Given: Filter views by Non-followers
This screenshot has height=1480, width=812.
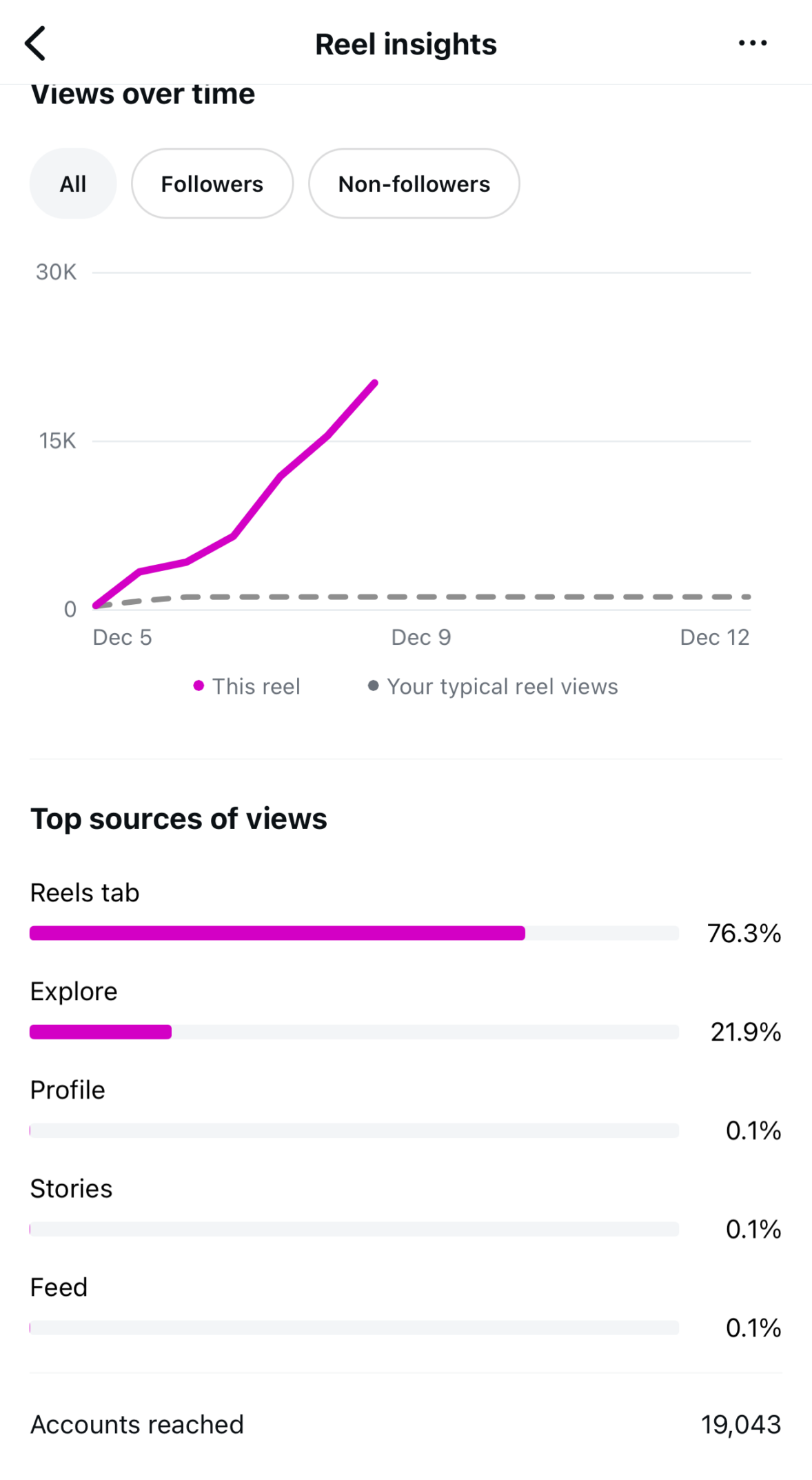Looking at the screenshot, I should tap(414, 184).
